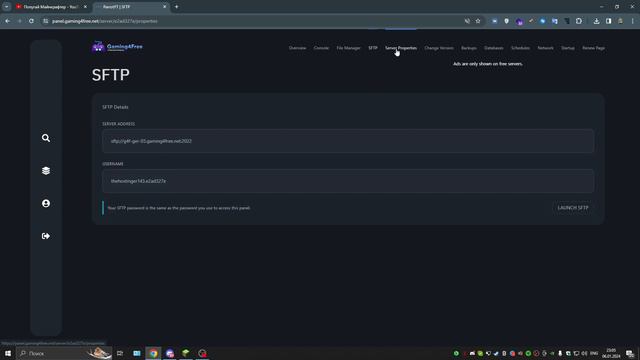The height and width of the screenshot is (360, 640).
Task: Open the account profile icon in sidebar
Action: [x=46, y=203]
